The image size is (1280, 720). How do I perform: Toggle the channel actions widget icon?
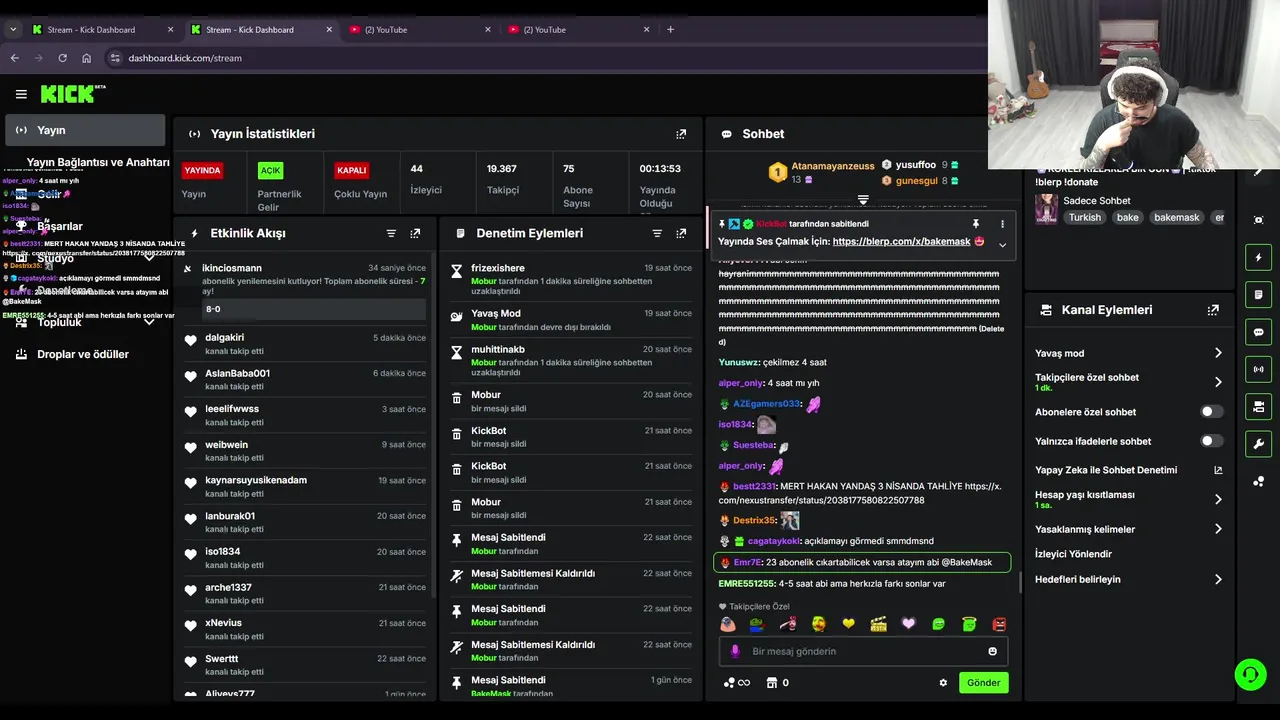[1258, 406]
